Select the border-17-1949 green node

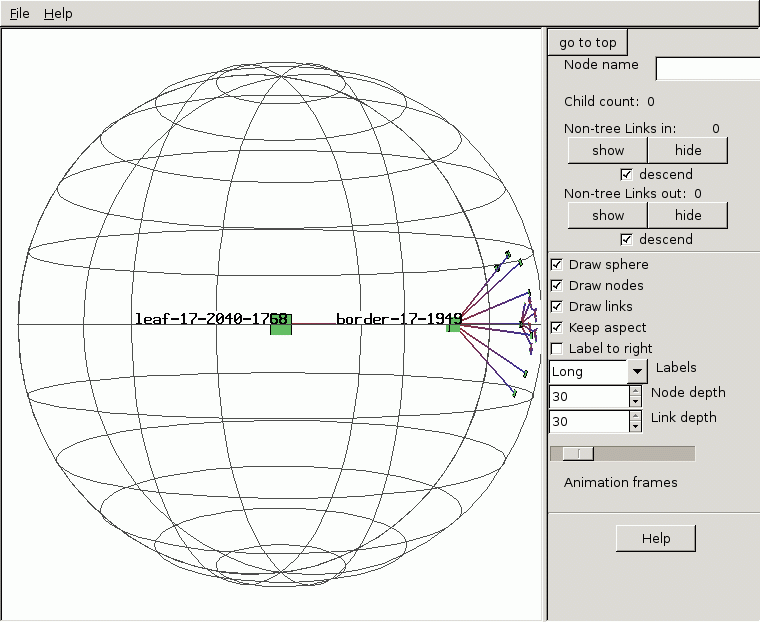(453, 324)
